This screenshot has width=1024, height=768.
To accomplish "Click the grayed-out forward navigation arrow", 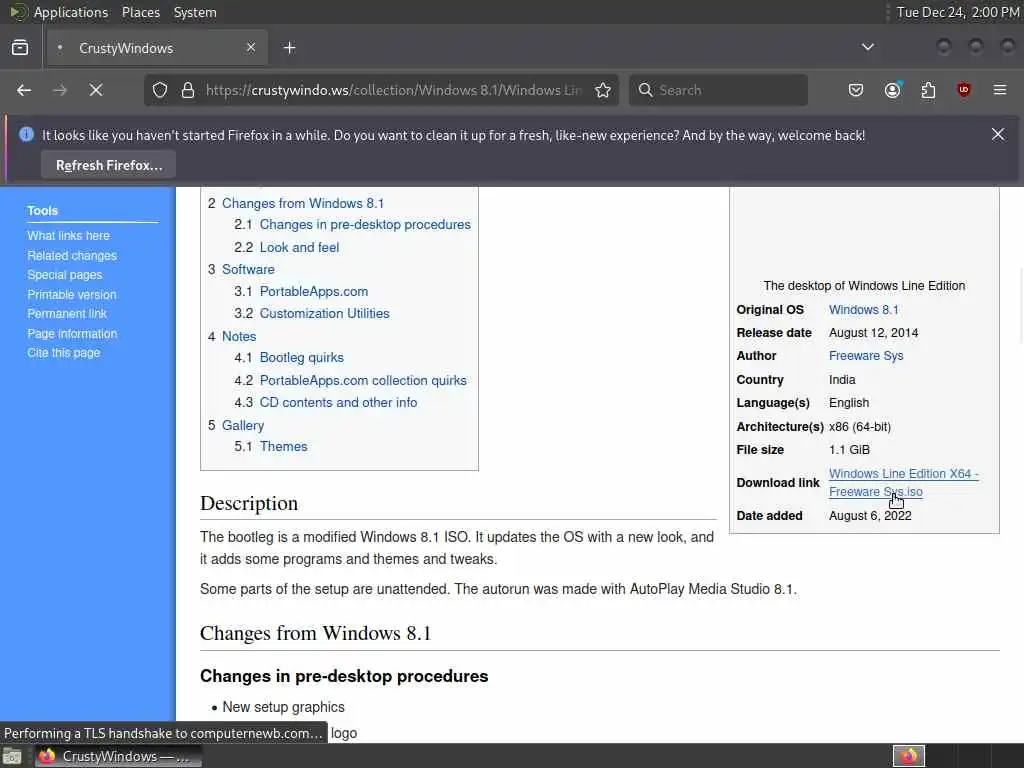I will pos(60,90).
